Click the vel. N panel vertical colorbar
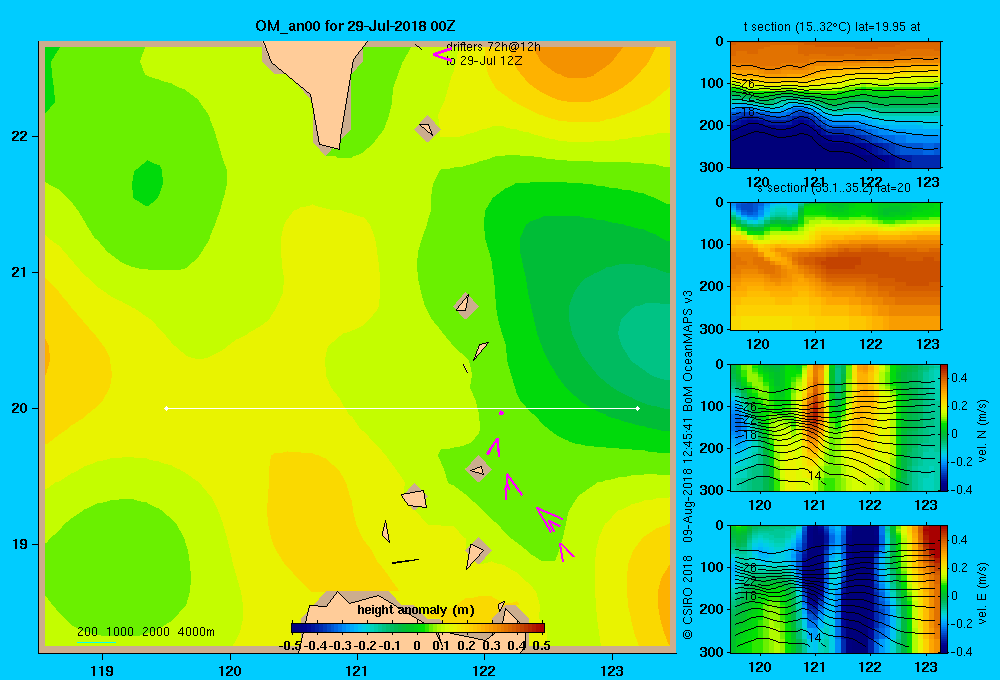This screenshot has height=680, width=1000. click(945, 427)
